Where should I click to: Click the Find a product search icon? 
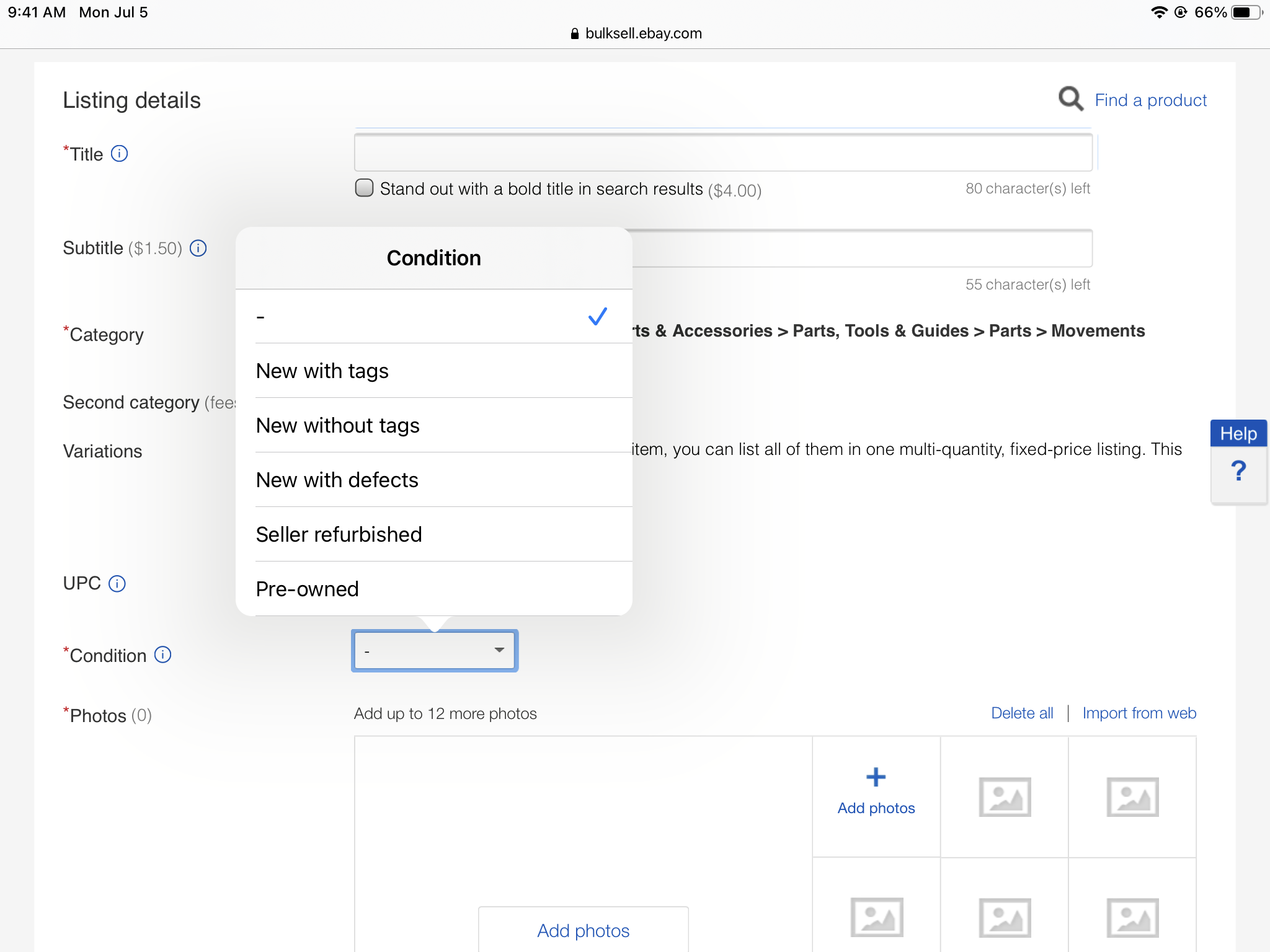click(1070, 99)
